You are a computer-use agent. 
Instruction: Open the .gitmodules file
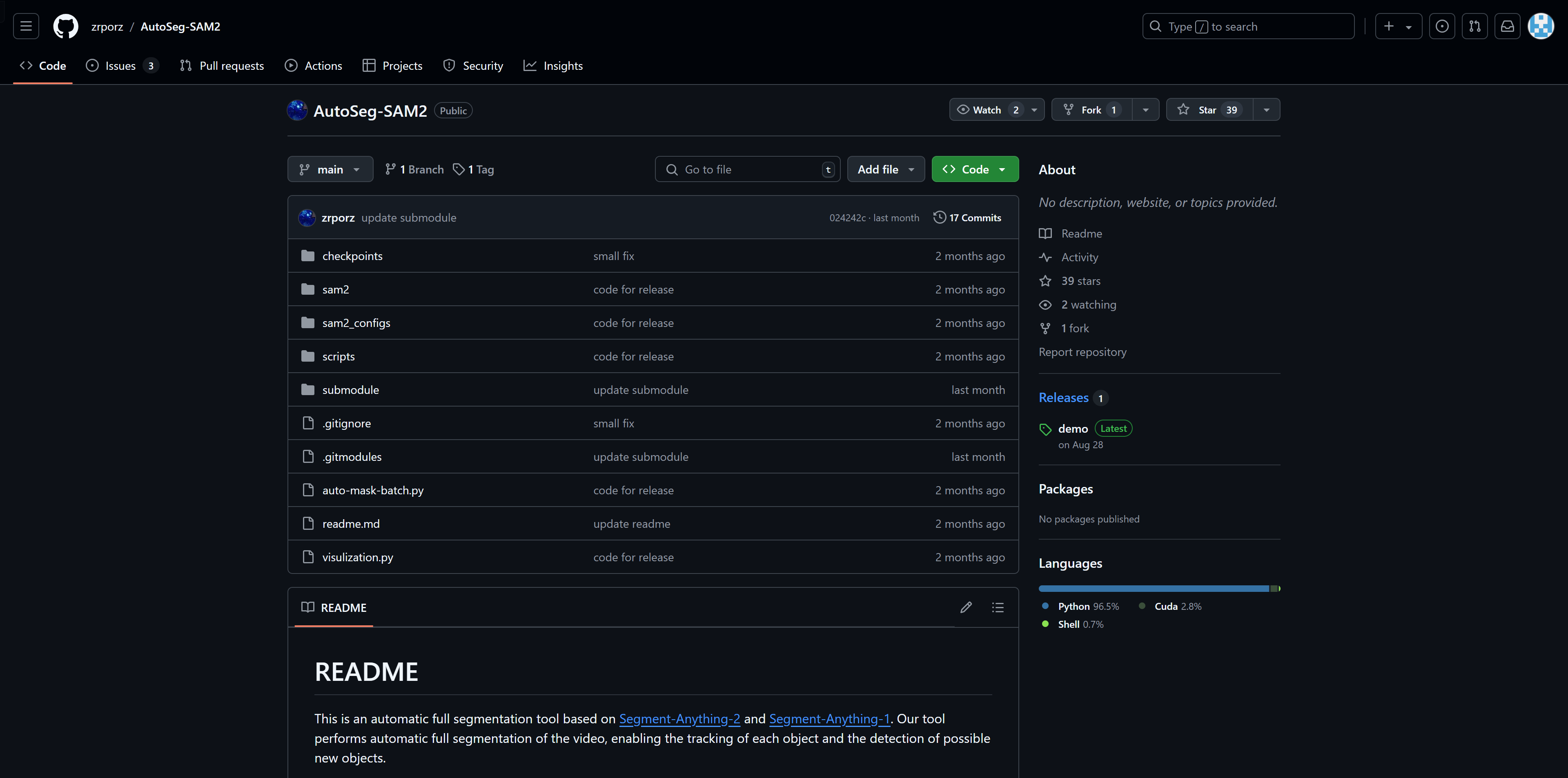[352, 456]
